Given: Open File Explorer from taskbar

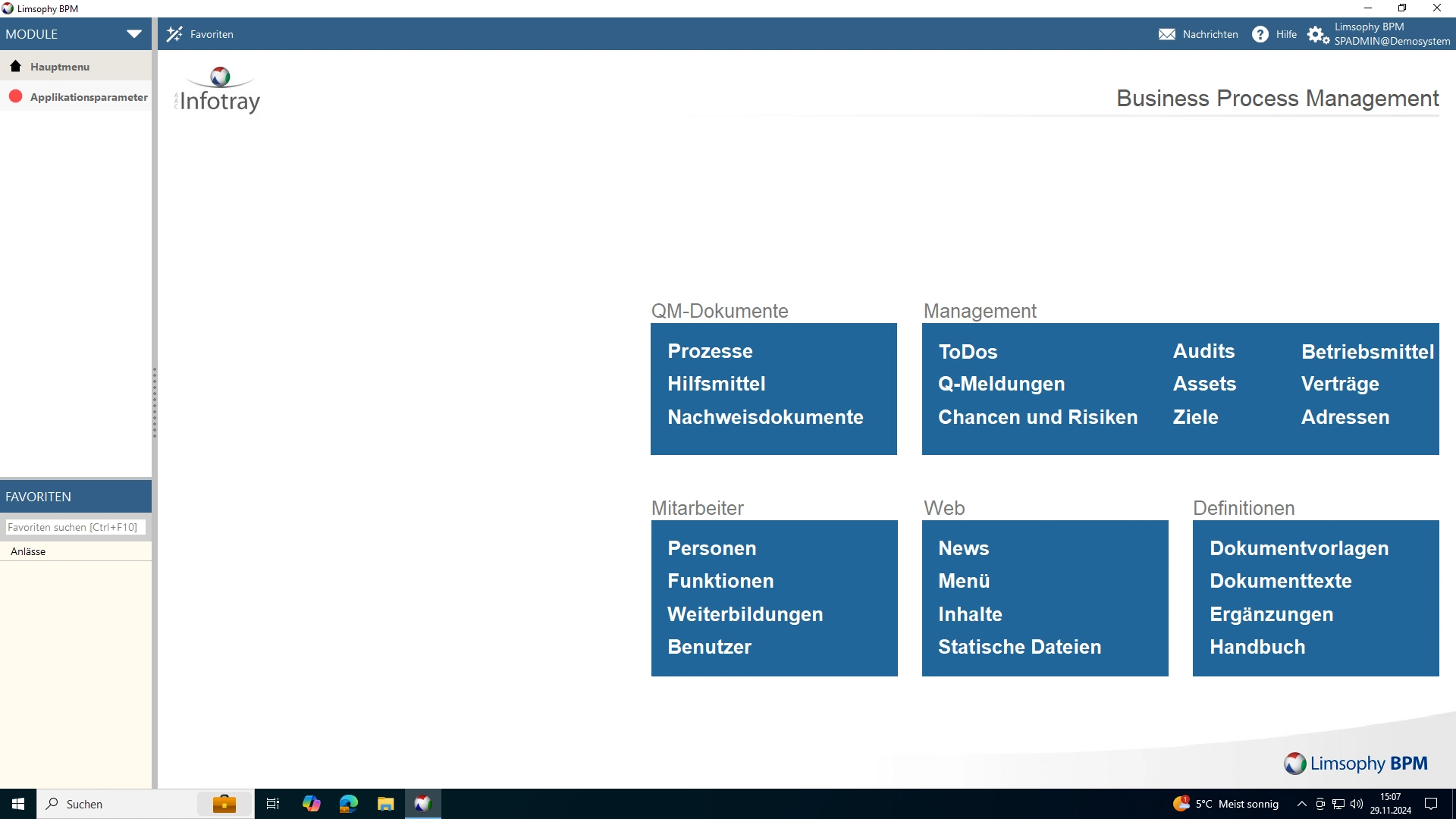Looking at the screenshot, I should [386, 804].
